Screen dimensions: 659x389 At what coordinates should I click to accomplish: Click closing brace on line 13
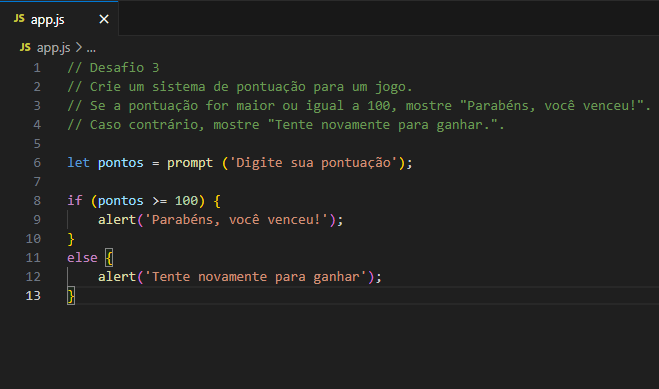(71, 296)
